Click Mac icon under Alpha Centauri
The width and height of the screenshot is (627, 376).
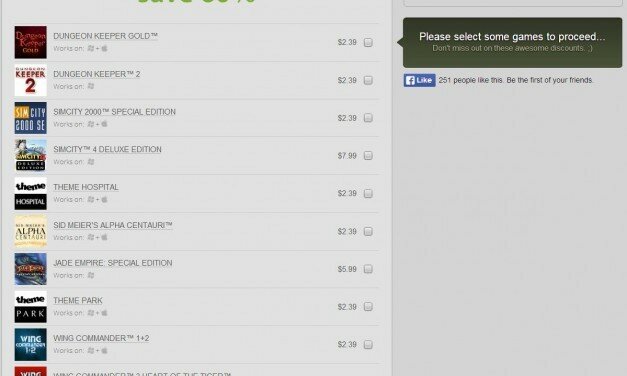(104, 237)
